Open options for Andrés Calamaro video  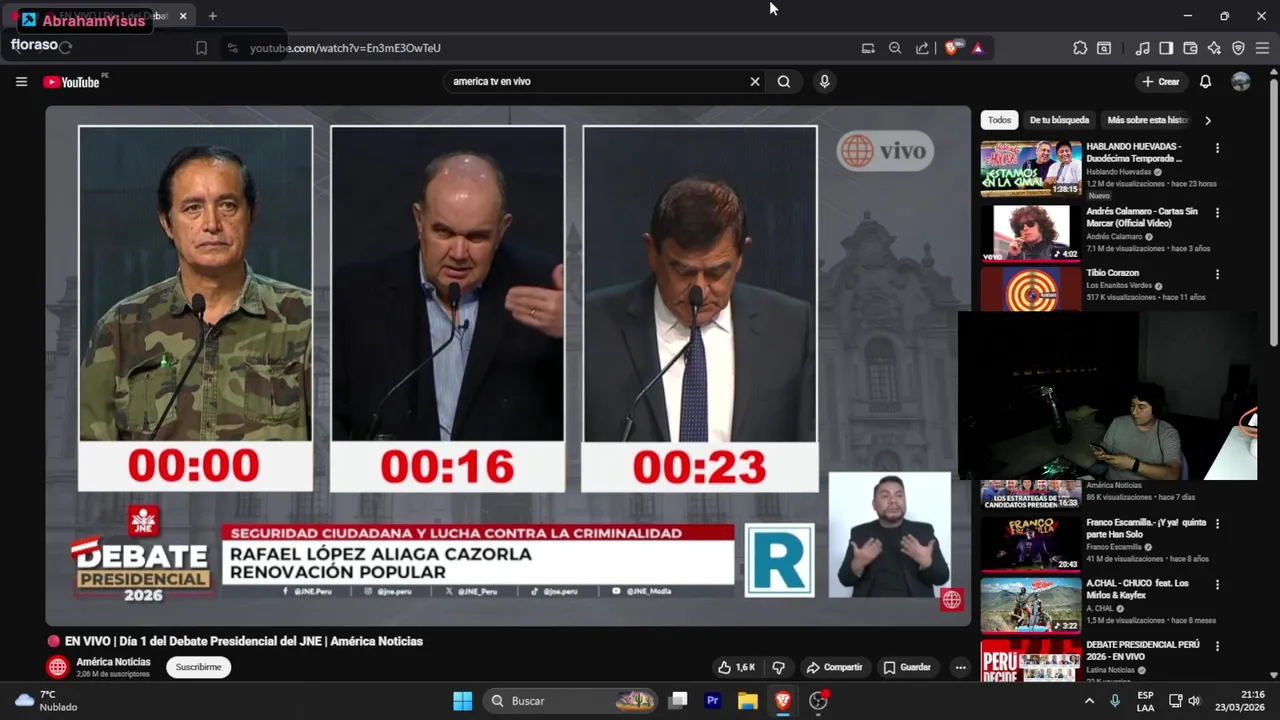coord(1217,213)
